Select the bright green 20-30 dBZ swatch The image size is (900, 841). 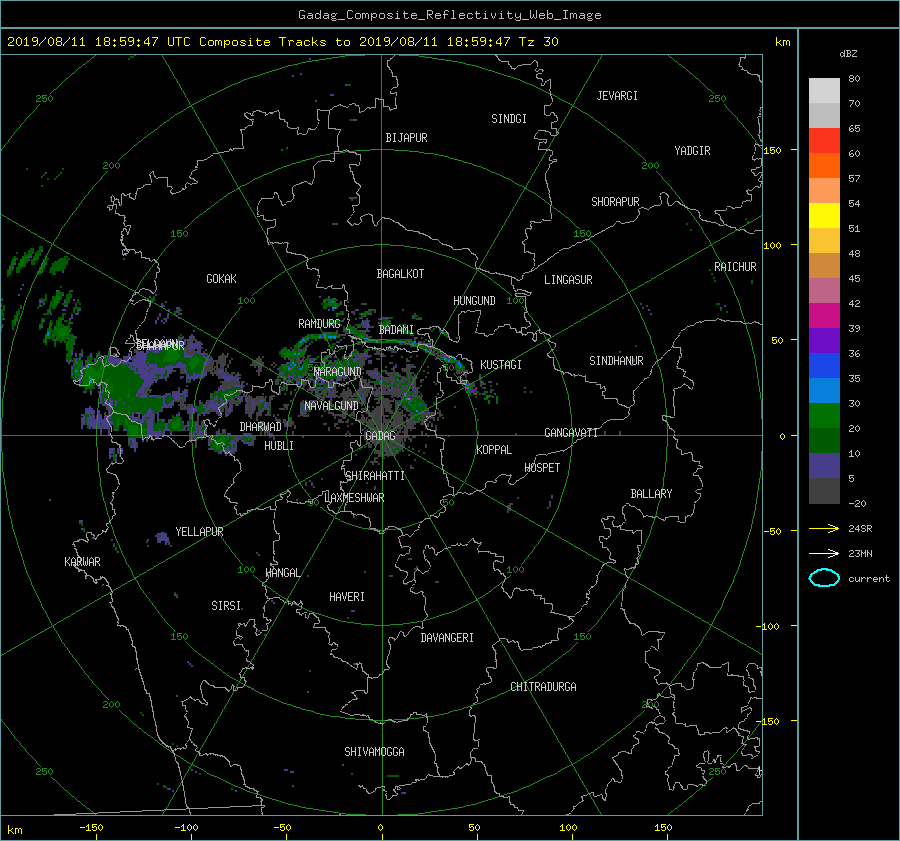(824, 416)
